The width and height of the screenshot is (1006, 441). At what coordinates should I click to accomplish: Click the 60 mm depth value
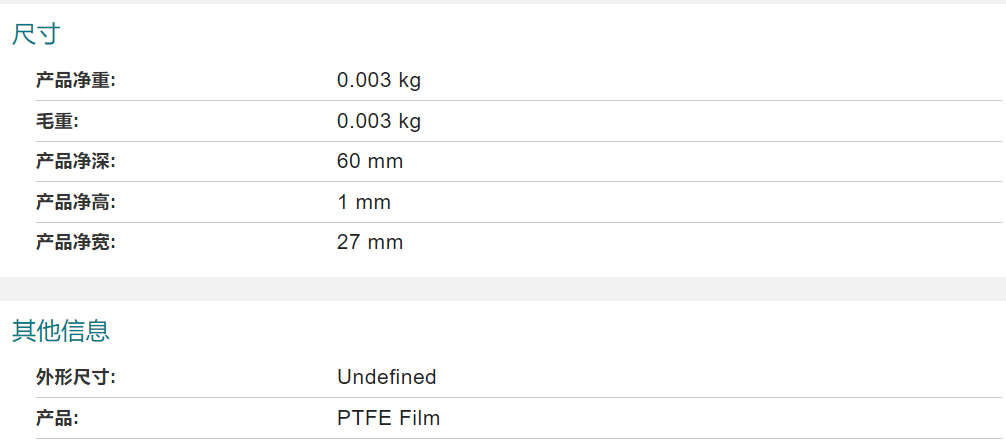point(370,162)
